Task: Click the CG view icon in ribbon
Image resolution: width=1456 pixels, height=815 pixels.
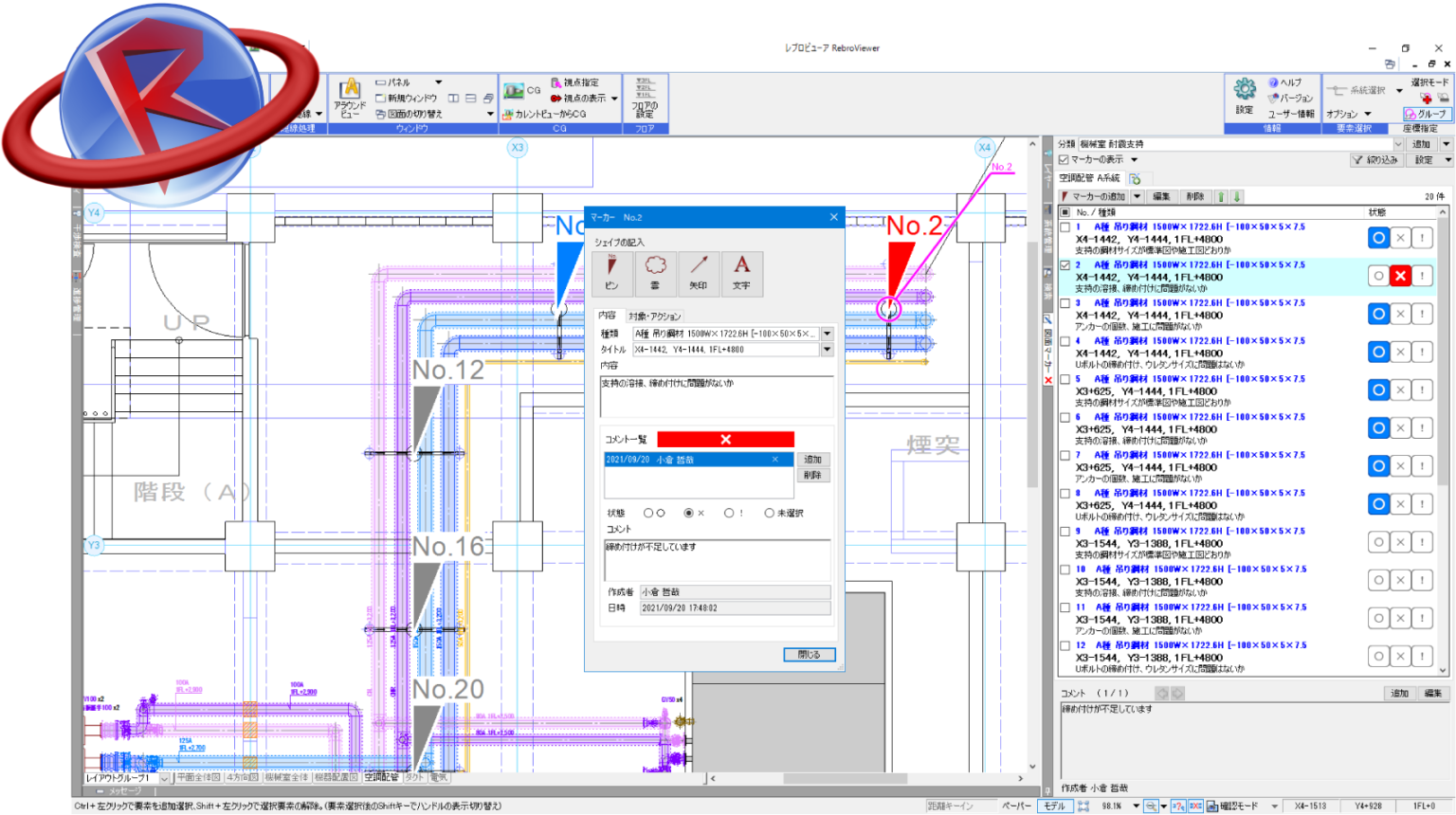Action: [515, 91]
